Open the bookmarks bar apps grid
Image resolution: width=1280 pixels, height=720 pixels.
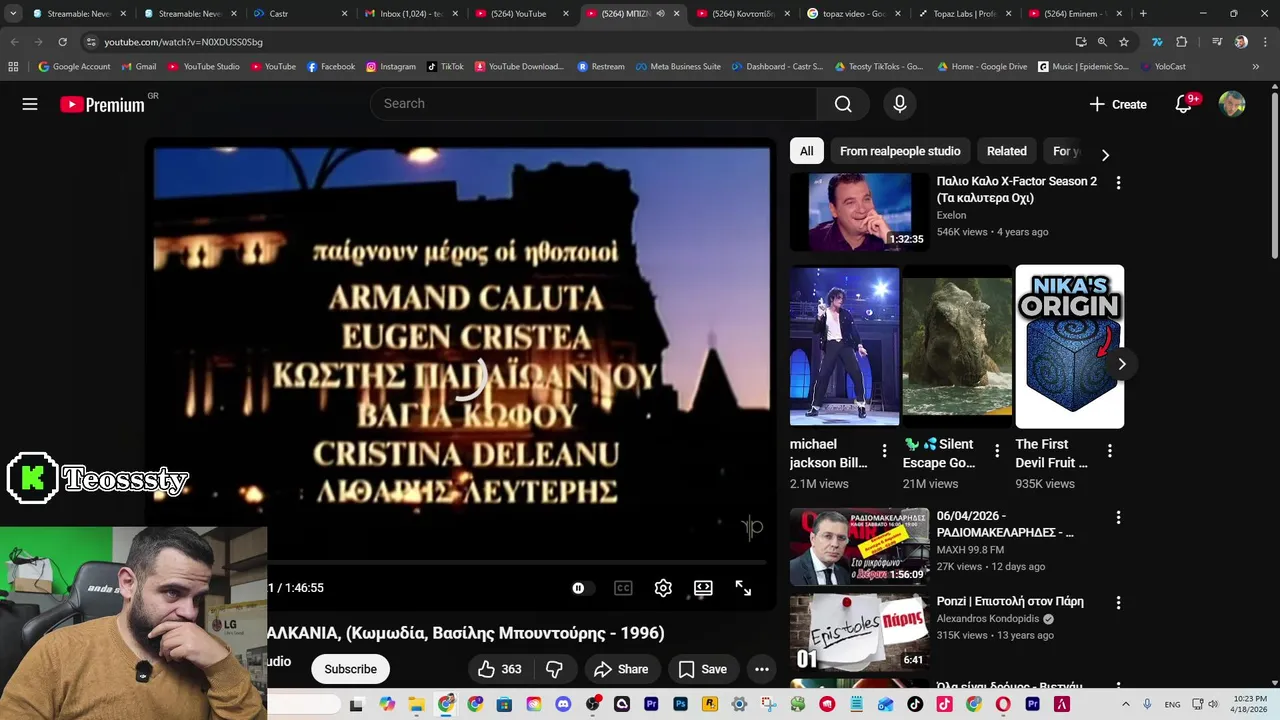click(x=13, y=67)
